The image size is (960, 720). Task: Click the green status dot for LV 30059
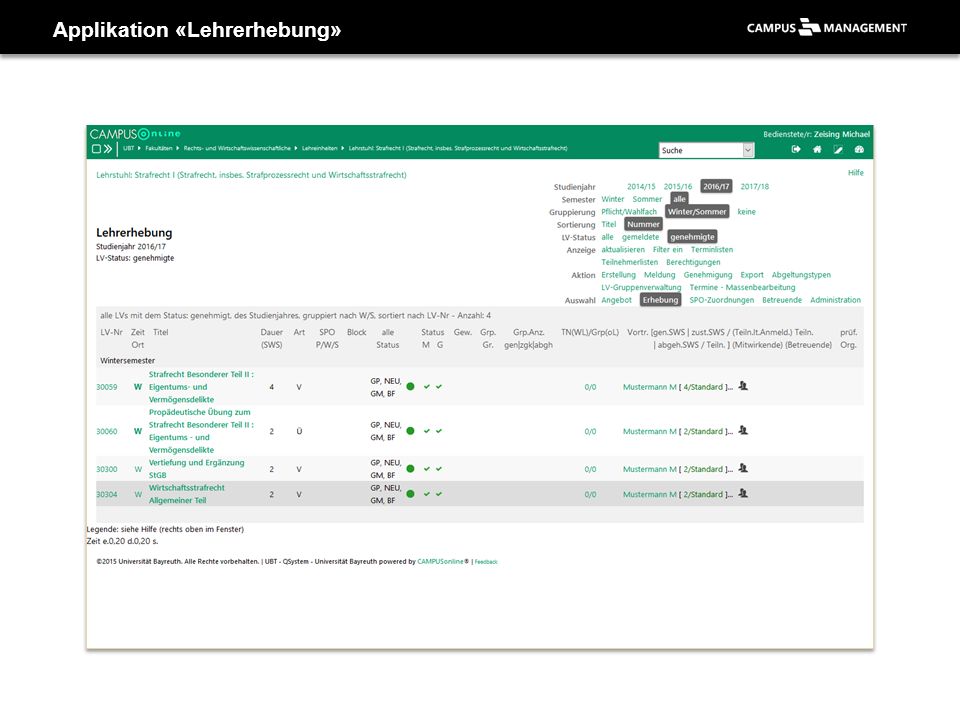point(410,386)
